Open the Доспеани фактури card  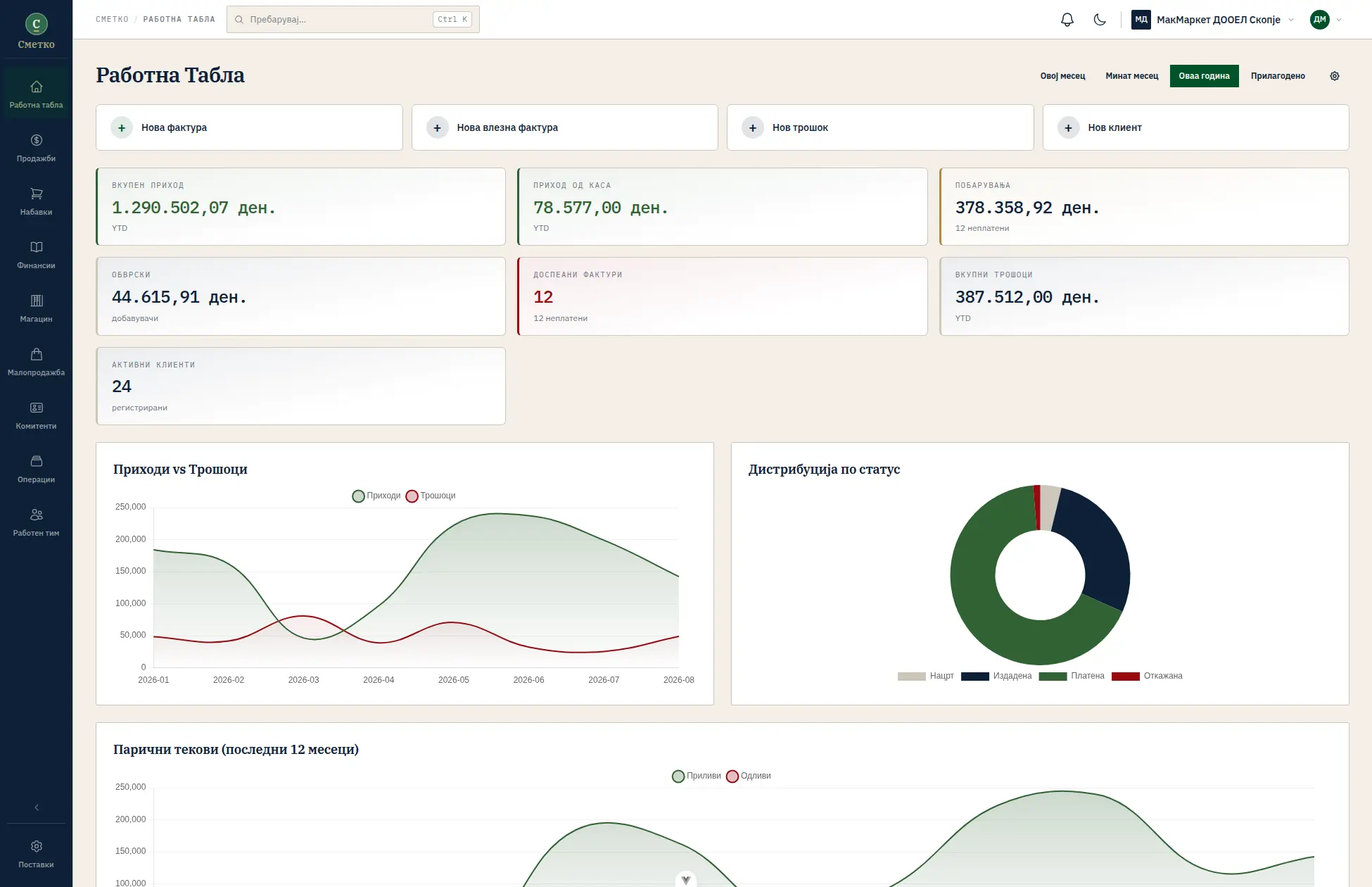click(722, 296)
